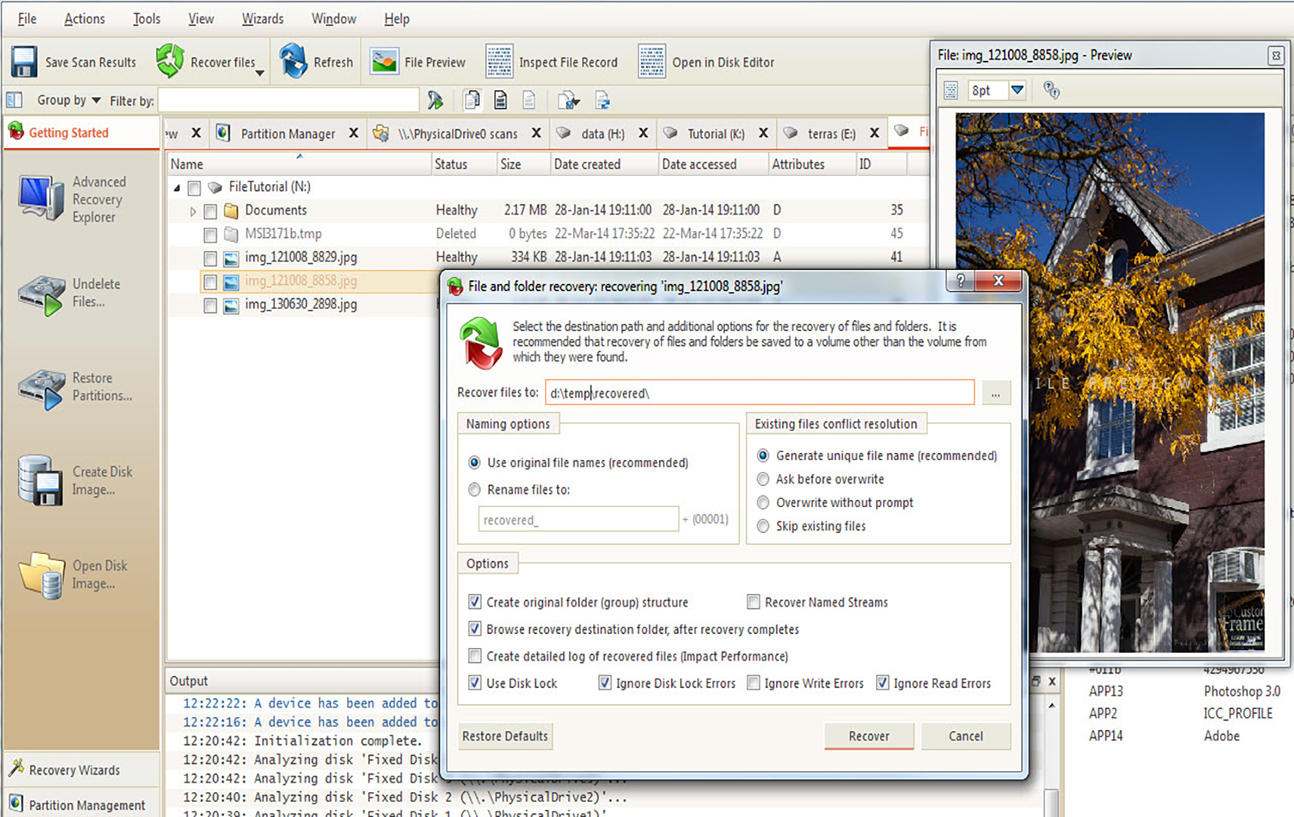Select Overwrite without prompt radio button
Screen dimensions: 1294x817
pyautogui.click(x=763, y=503)
